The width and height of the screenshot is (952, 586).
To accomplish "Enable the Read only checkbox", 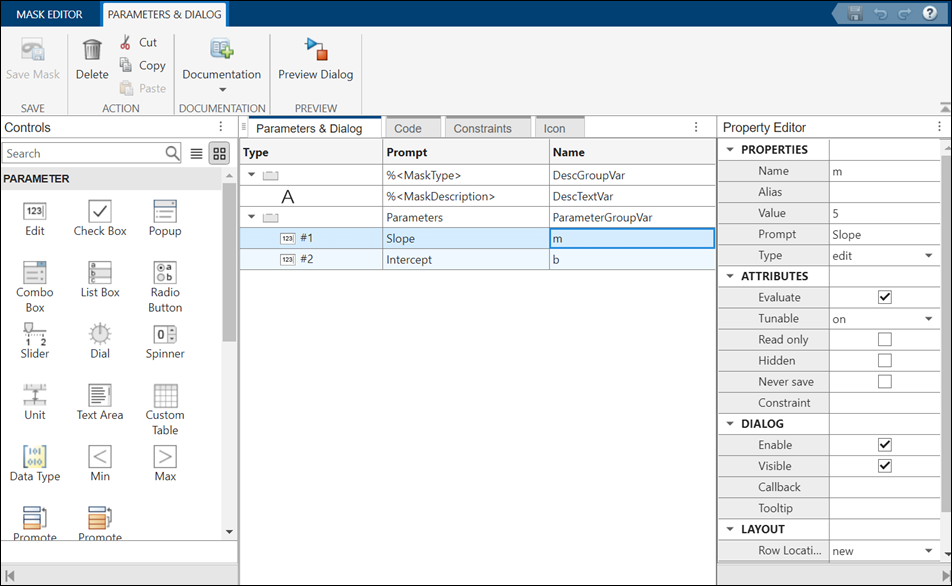I will (885, 339).
